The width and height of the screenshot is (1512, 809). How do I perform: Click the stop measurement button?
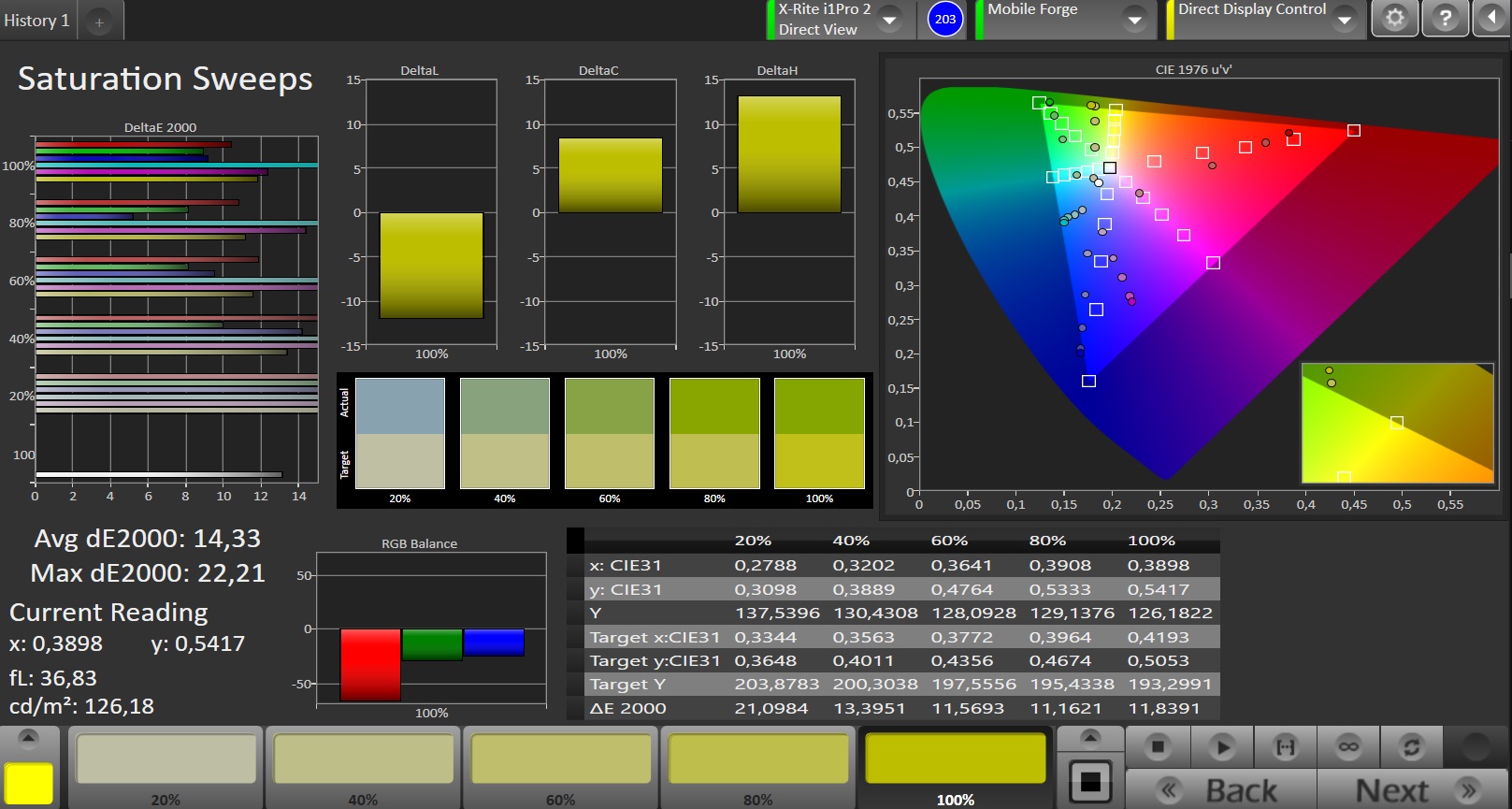1158,746
